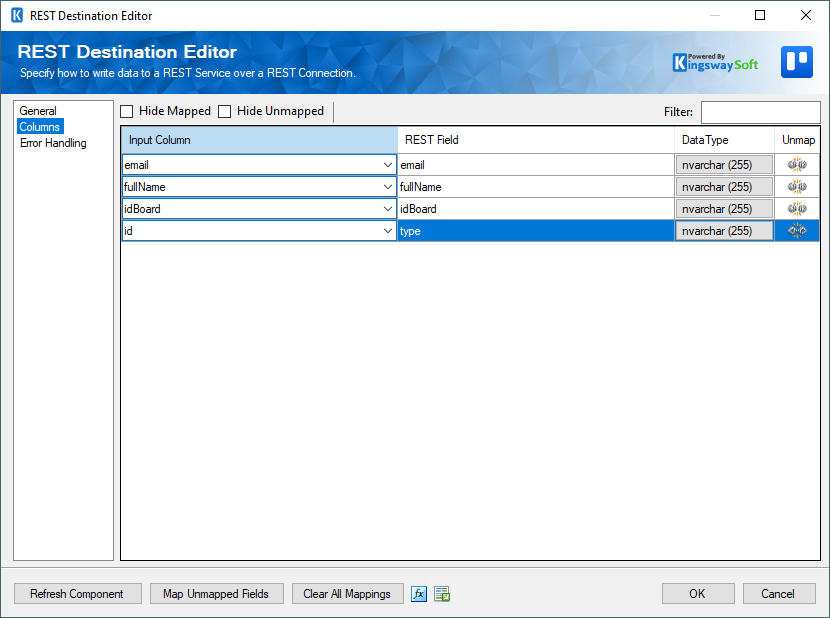The height and width of the screenshot is (618, 830).
Task: Click the email row nvarchar (255) datatype
Action: coord(724,165)
